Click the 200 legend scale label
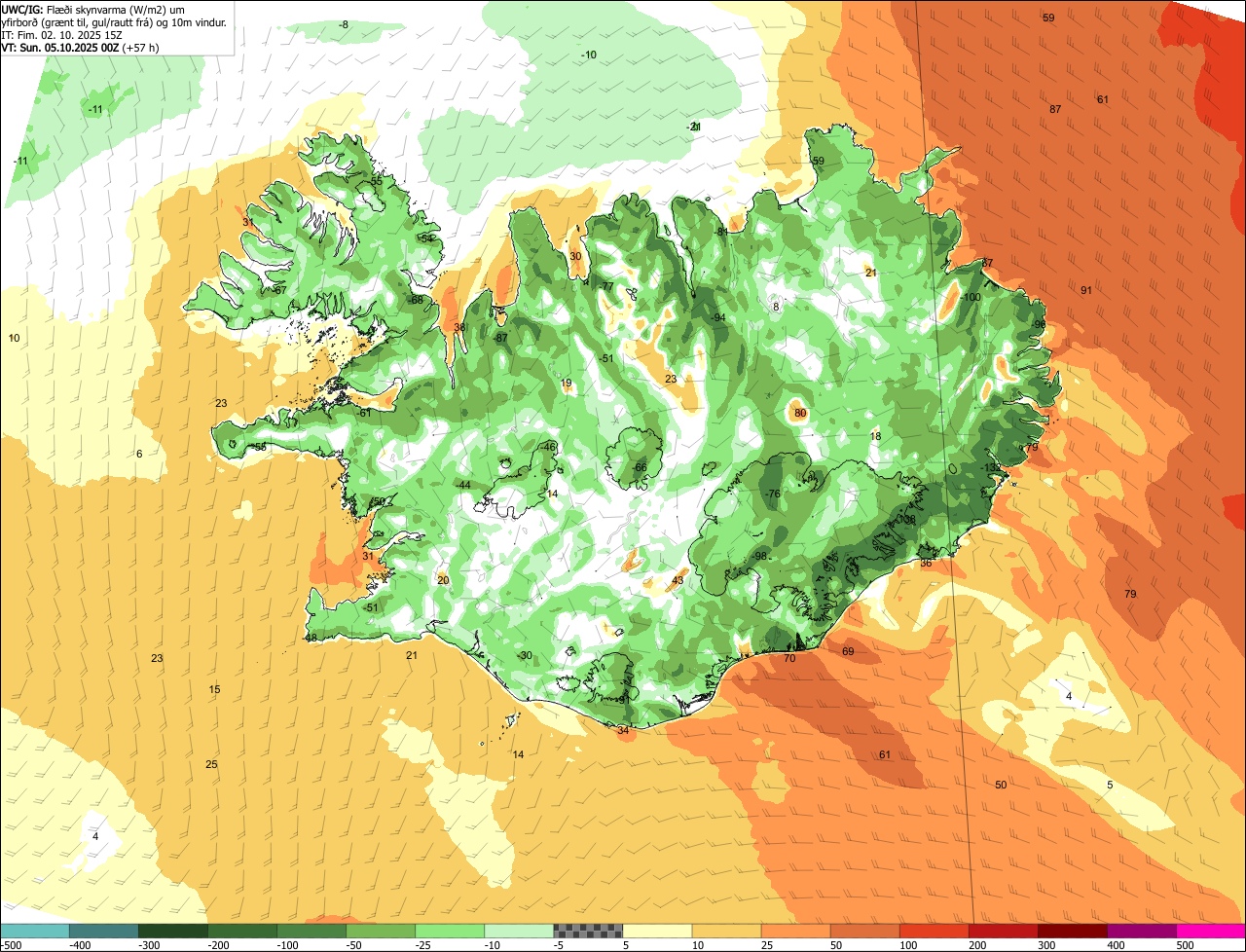Viewport: 1246px width, 952px height. click(x=977, y=945)
